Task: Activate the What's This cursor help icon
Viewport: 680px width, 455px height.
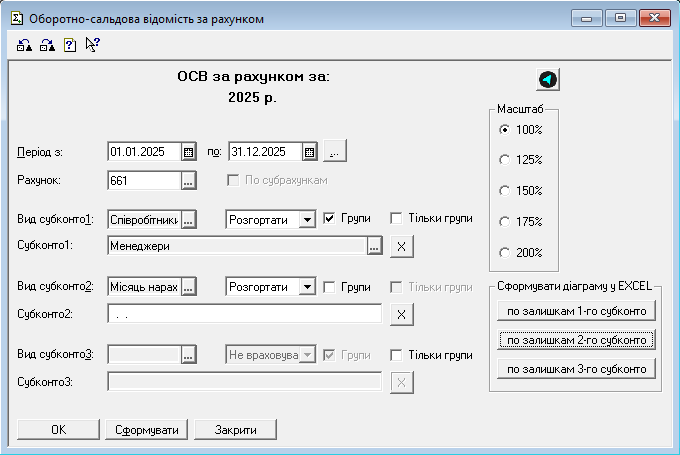Action: click(92, 45)
